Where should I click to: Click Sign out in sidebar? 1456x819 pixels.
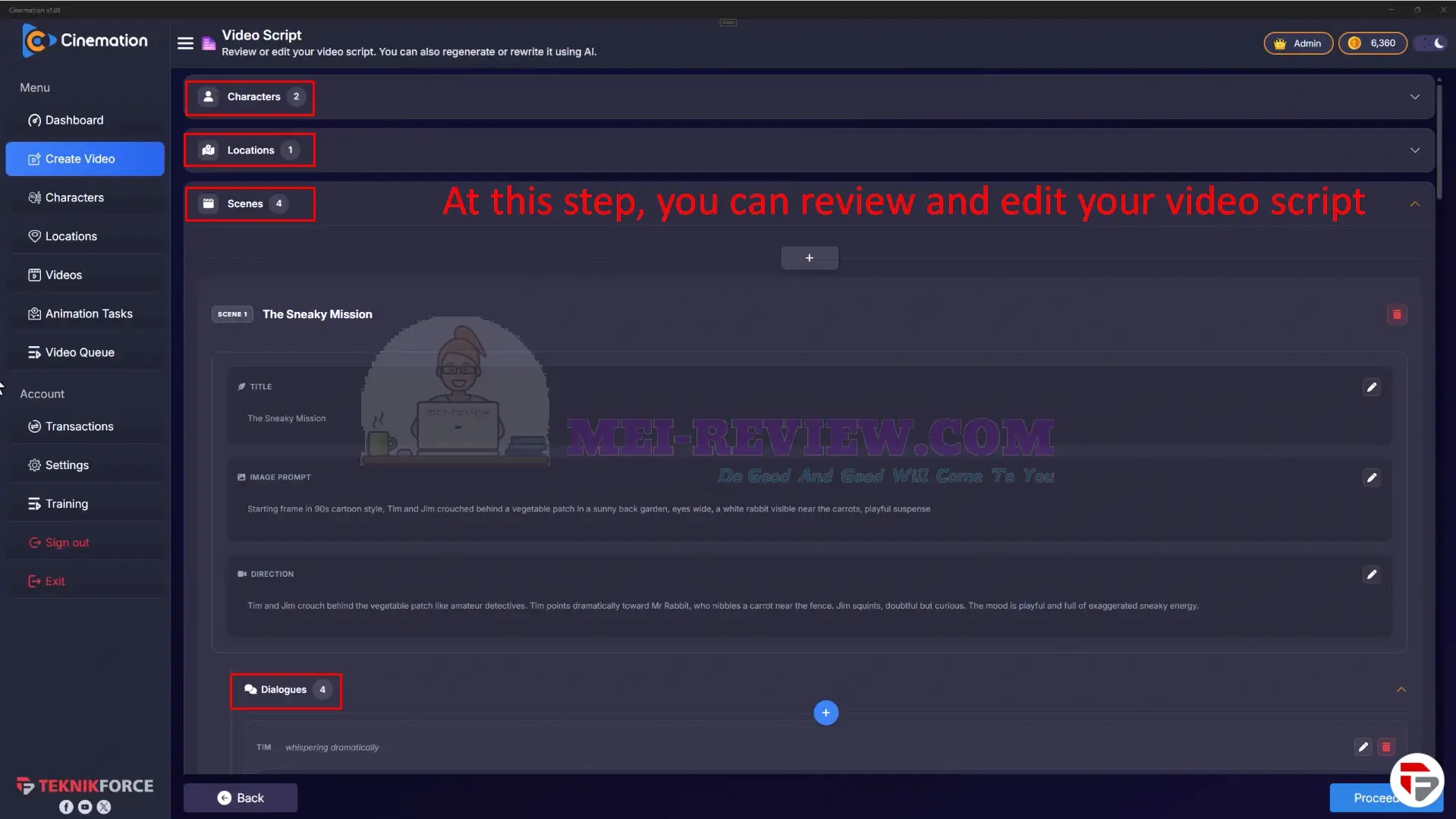tap(85, 543)
